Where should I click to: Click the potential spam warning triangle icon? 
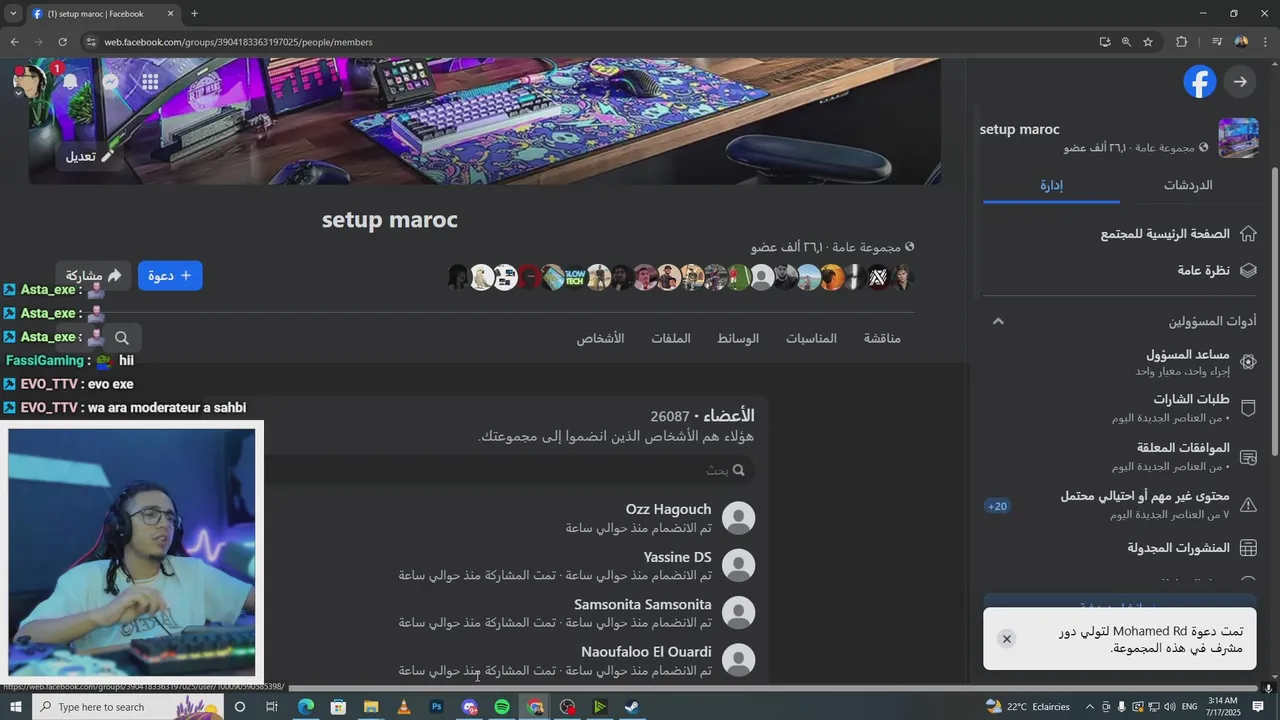1248,505
